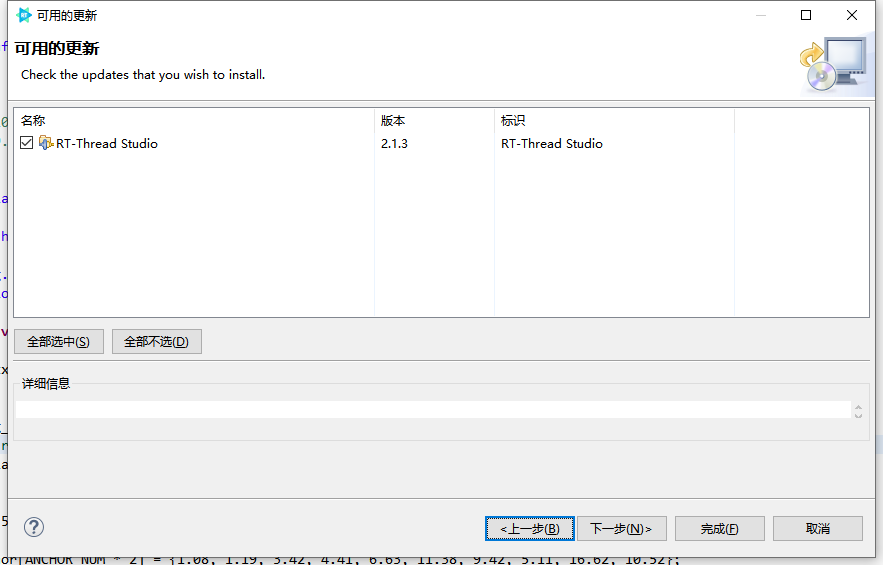Viewport: 883px width, 565px height.
Task: Click the 全部不选(D) button
Action: pos(157,341)
